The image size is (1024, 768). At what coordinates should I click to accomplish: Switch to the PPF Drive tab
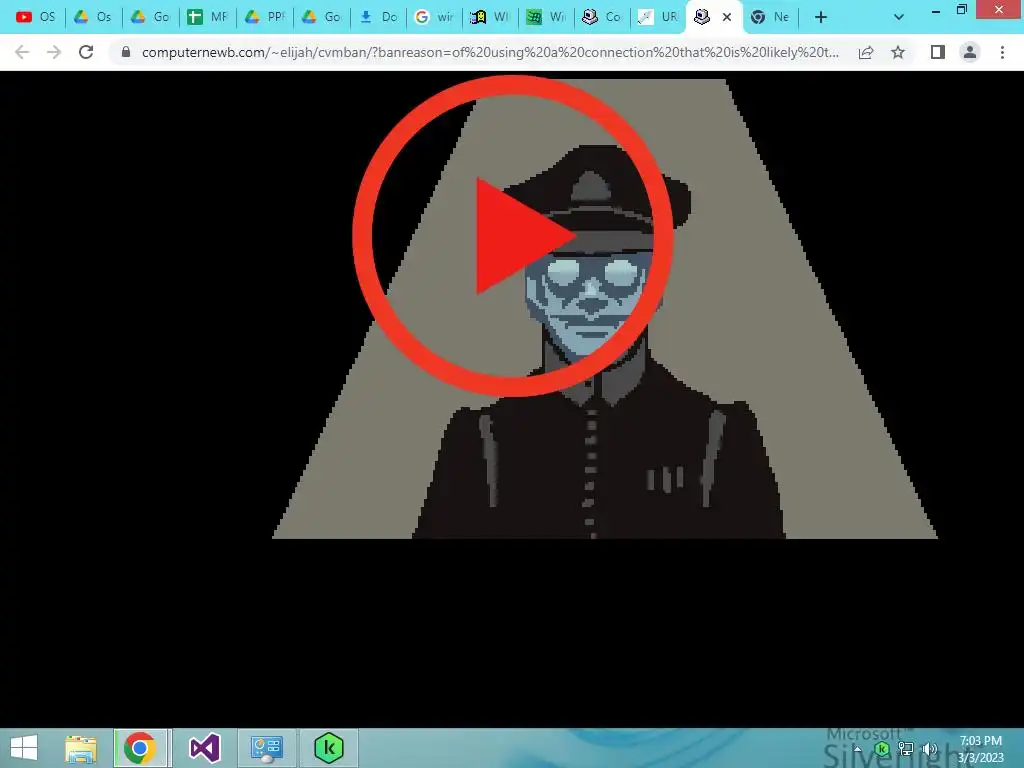[264, 17]
